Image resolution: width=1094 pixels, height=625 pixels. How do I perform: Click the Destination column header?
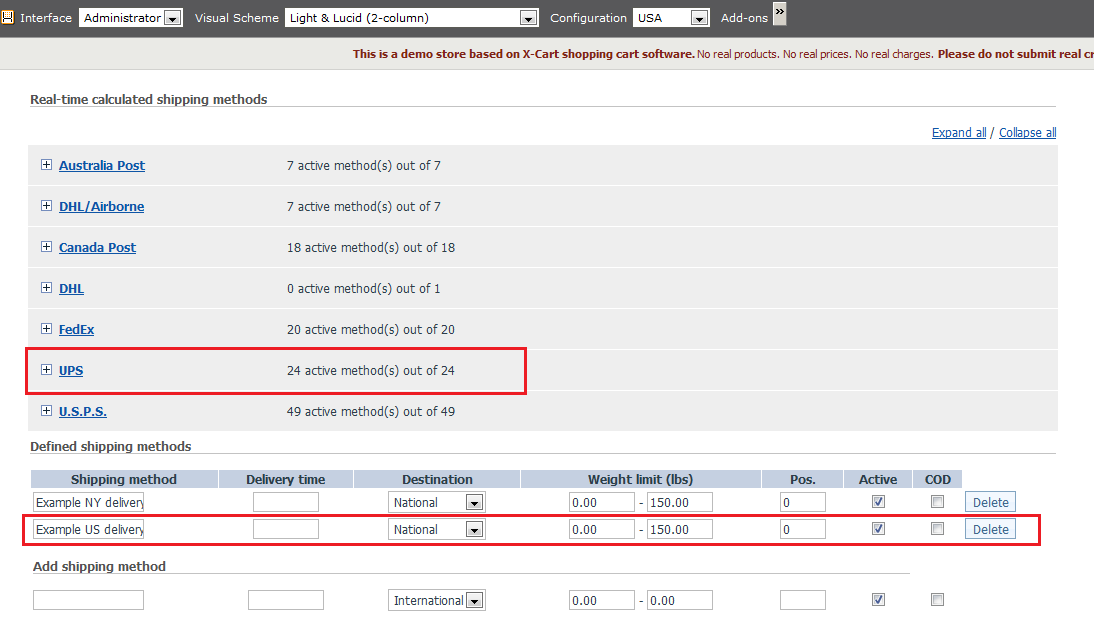click(x=437, y=479)
